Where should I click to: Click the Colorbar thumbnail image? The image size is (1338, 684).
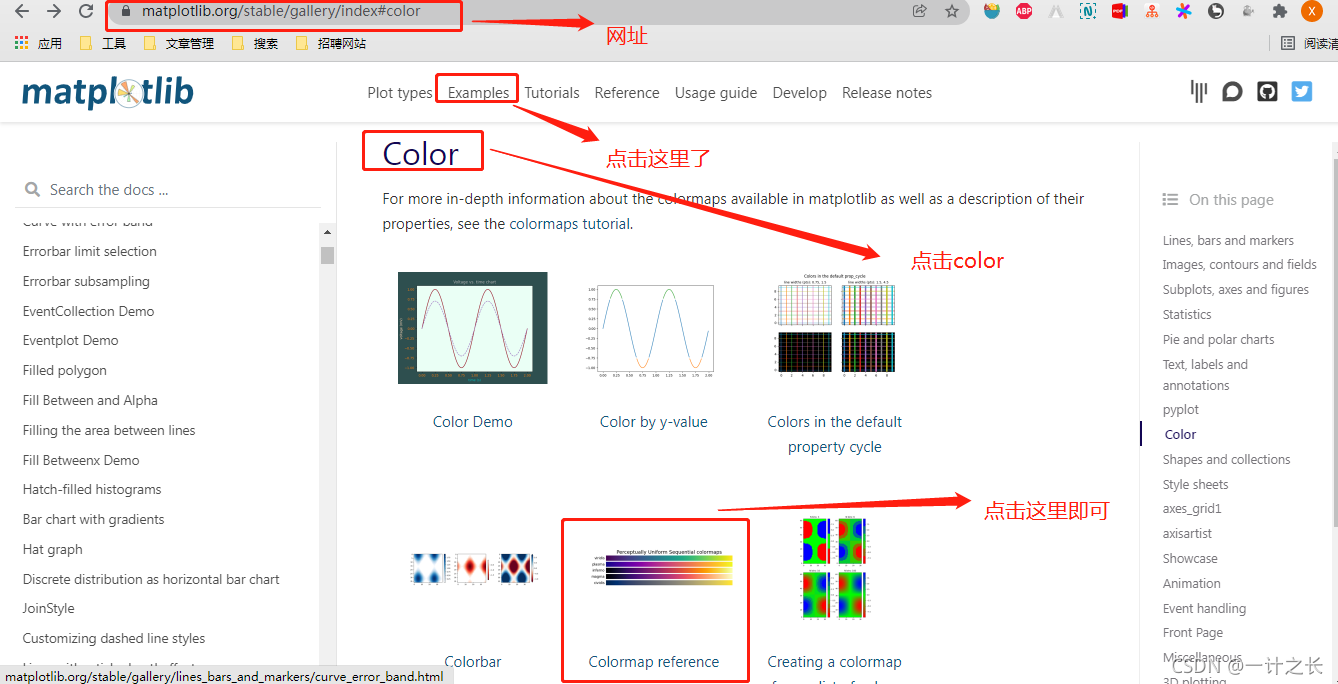[x=473, y=568]
